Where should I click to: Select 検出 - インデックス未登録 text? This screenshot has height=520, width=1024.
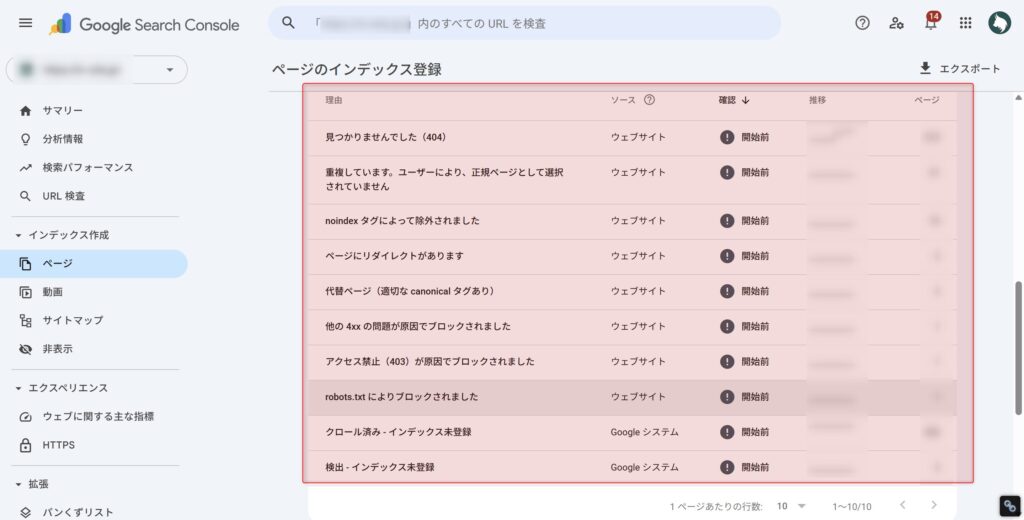click(x=379, y=467)
